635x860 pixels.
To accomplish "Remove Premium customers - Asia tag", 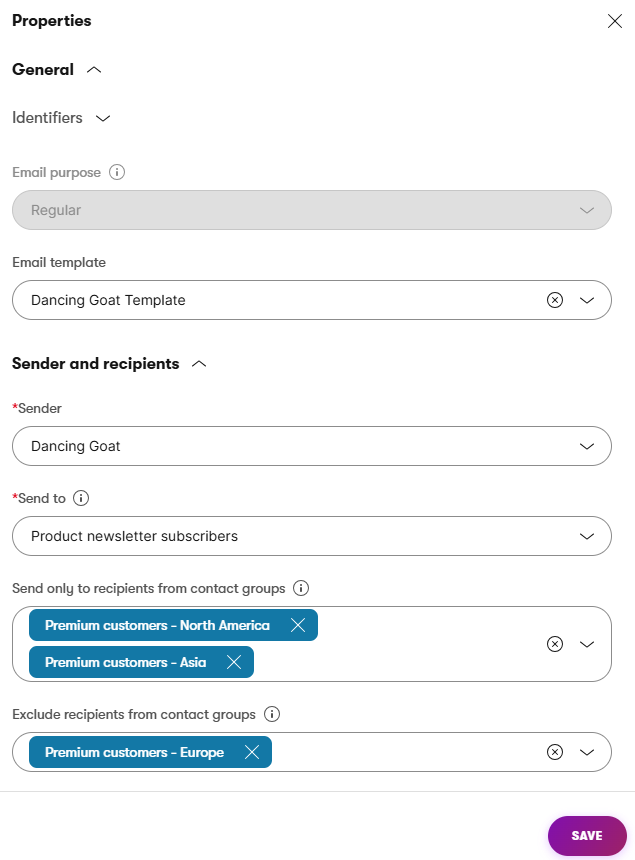I will 234,662.
